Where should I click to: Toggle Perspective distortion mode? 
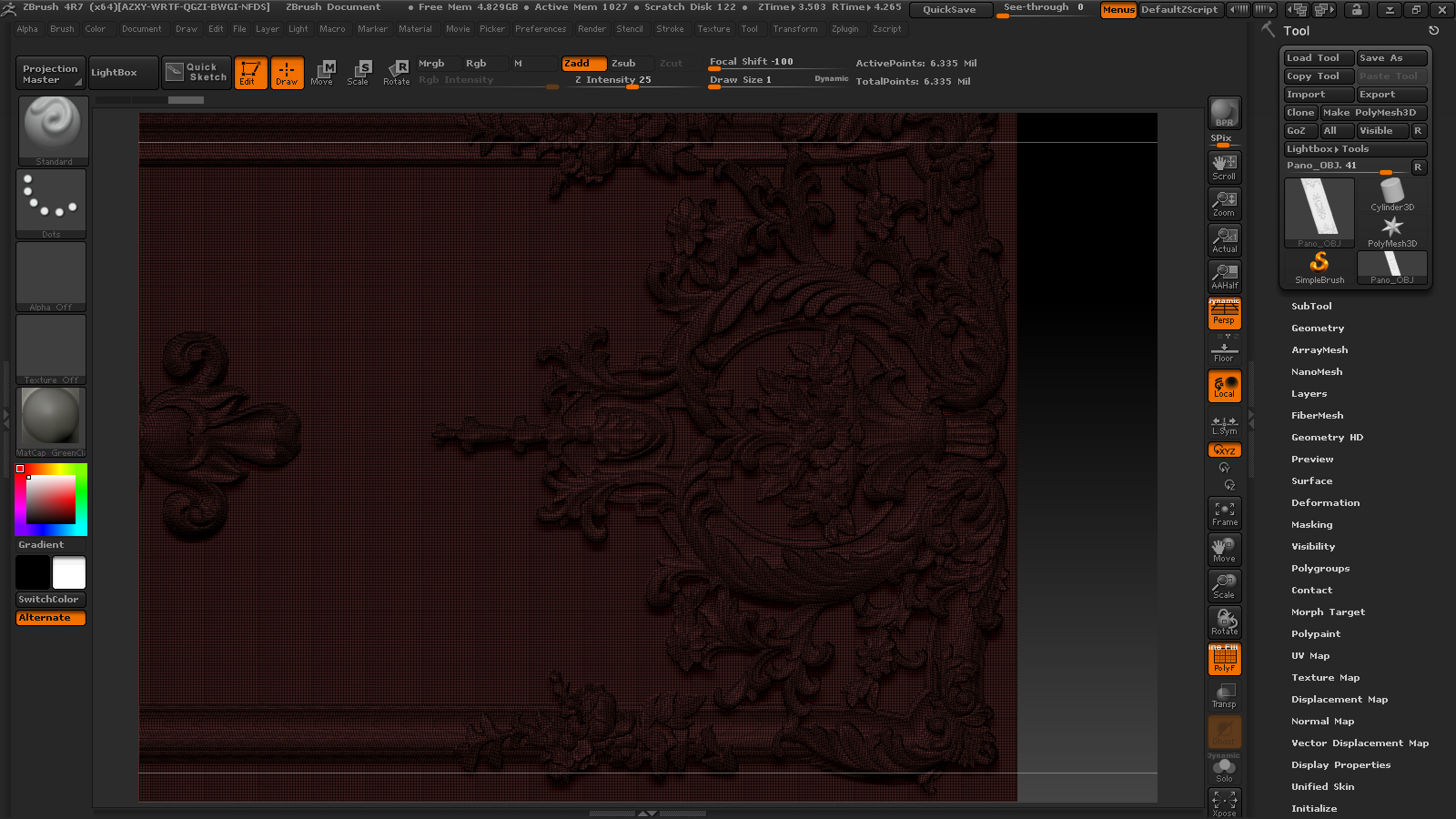[x=1224, y=313]
